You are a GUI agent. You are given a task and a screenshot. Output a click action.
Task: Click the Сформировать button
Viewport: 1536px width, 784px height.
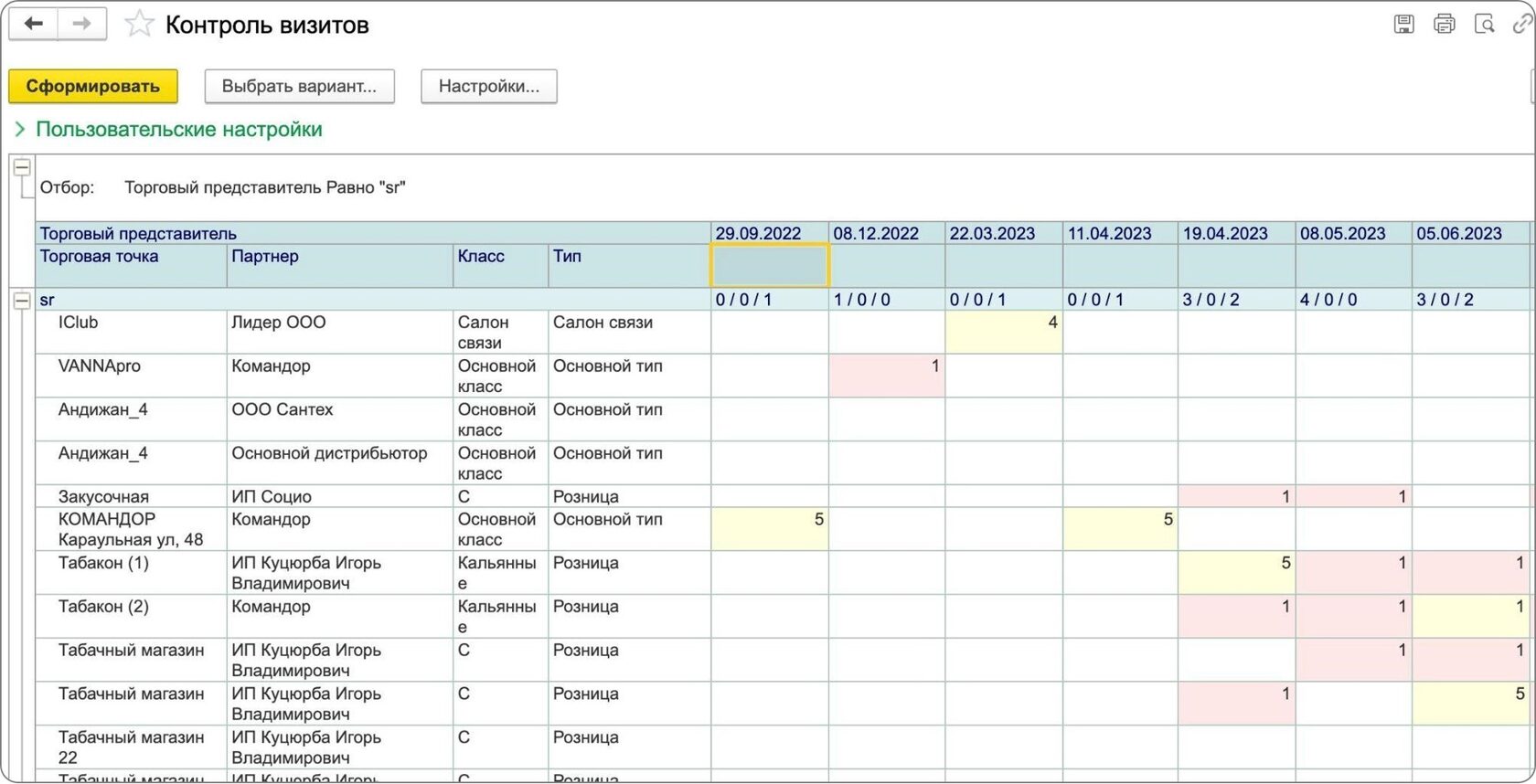(x=93, y=86)
